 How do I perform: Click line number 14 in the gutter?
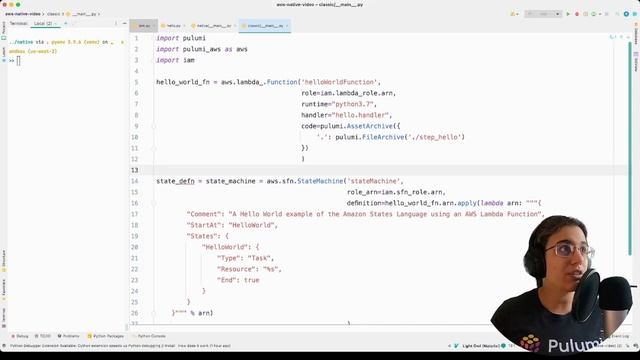(135, 181)
